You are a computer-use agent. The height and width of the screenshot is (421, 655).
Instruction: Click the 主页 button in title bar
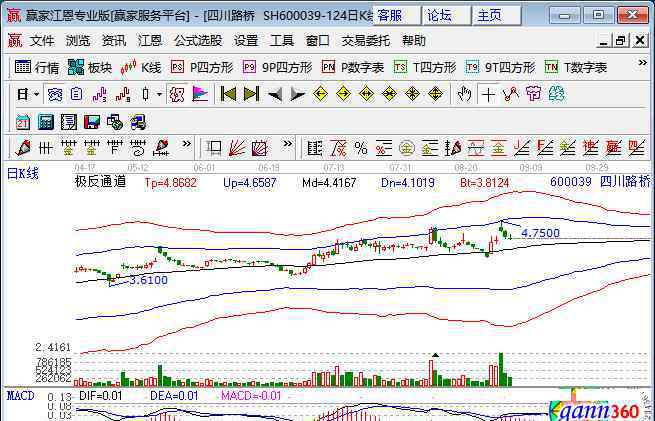pos(497,15)
